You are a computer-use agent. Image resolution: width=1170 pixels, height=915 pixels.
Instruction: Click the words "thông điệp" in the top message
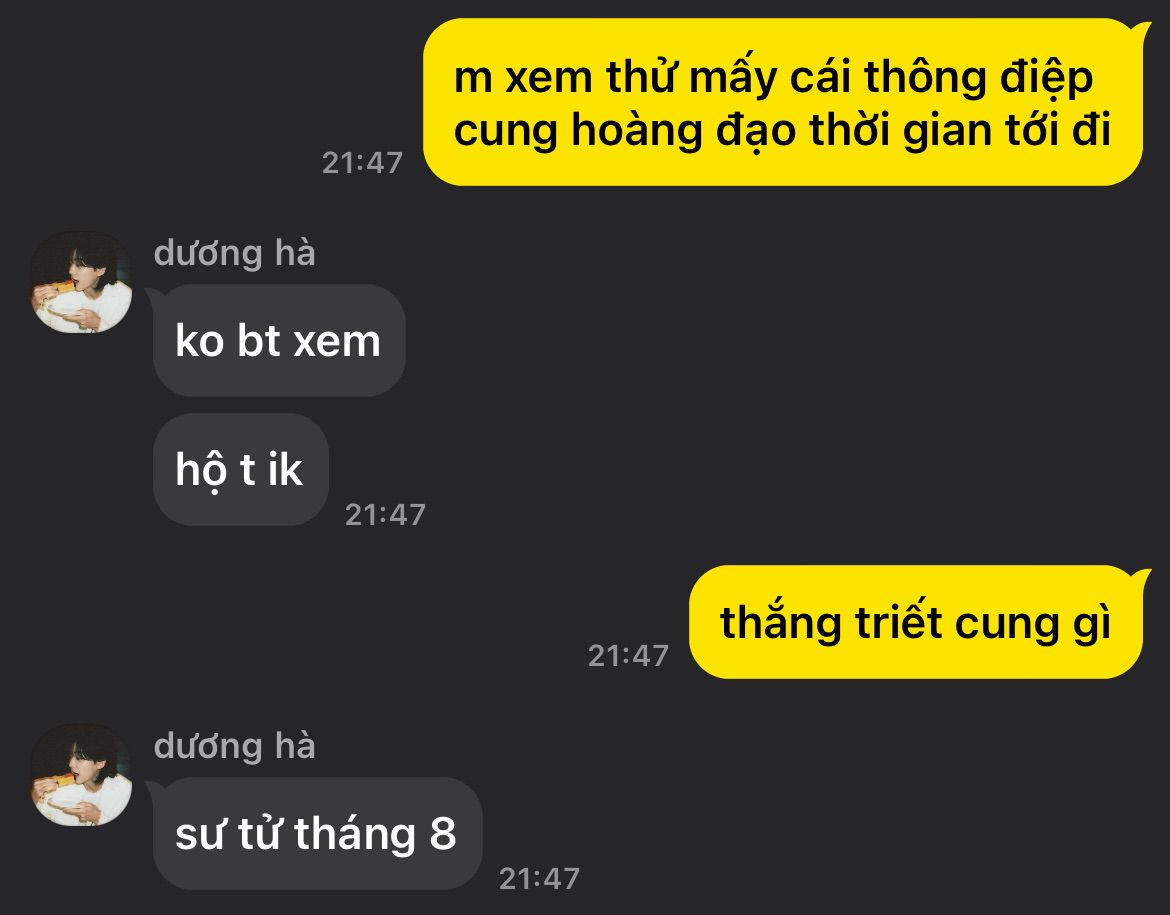tap(978, 78)
